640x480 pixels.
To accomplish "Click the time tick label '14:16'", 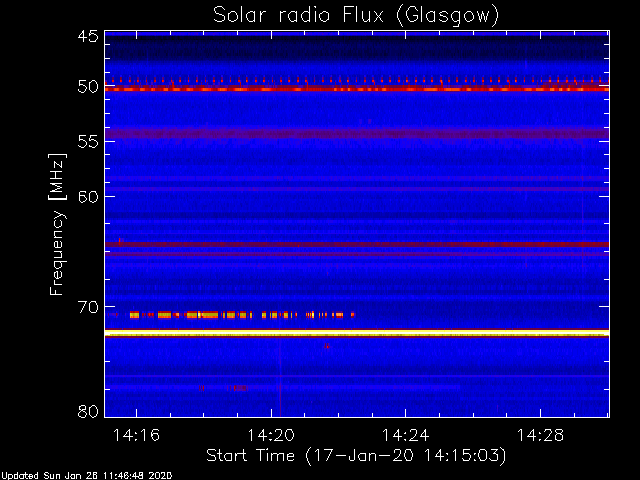I will (136, 436).
